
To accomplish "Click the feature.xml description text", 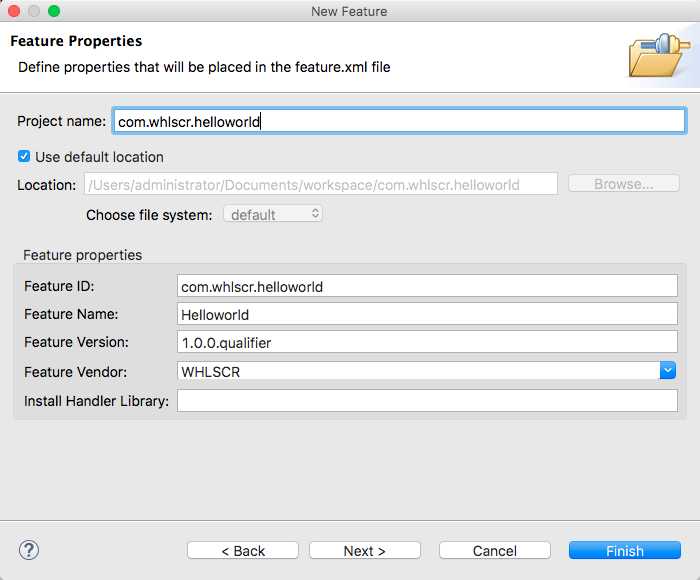I will pos(204,67).
